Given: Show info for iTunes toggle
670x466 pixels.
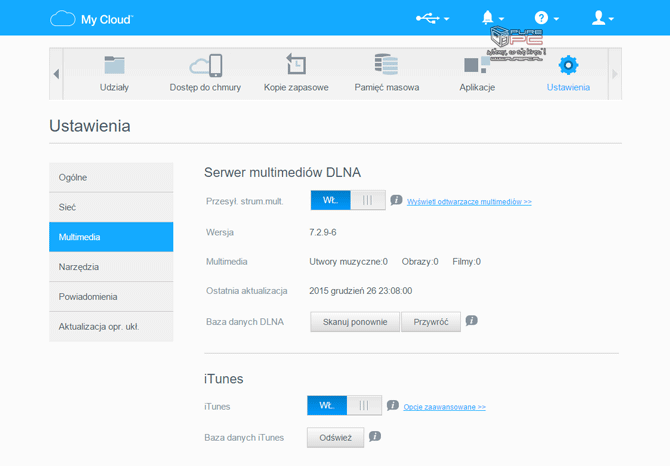Looking at the screenshot, I should point(393,405).
